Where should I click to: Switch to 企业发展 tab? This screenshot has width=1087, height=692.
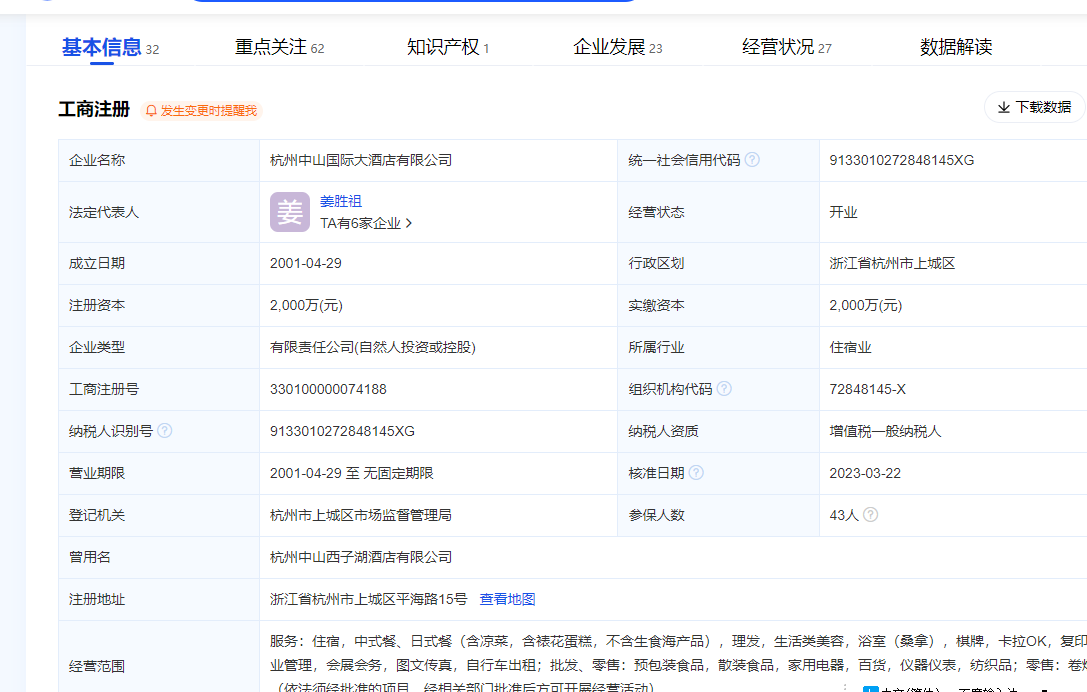click(x=617, y=47)
